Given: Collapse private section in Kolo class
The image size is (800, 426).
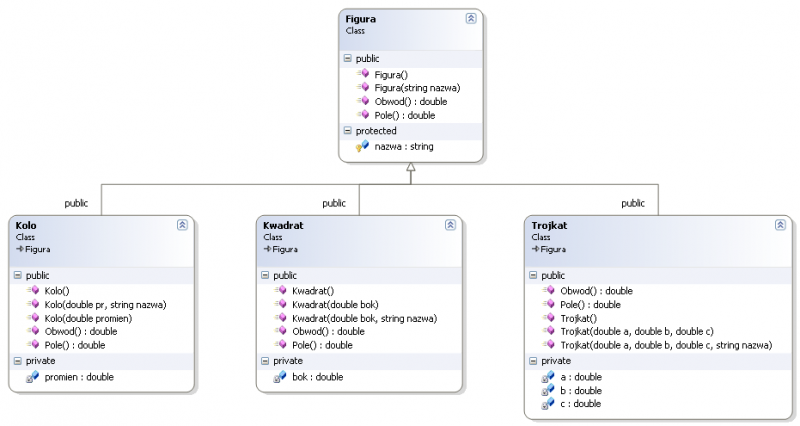Looking at the screenshot, I should [17, 360].
